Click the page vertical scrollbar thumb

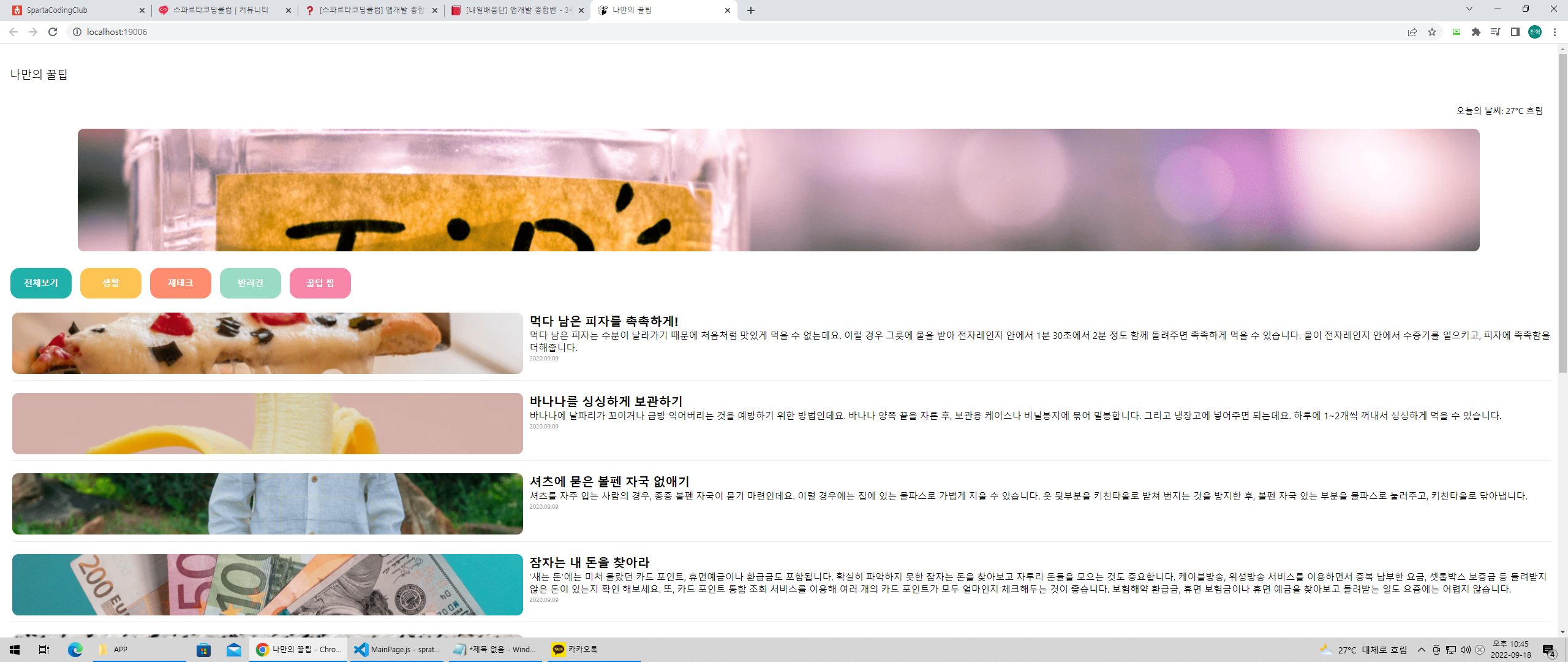(x=1562, y=213)
